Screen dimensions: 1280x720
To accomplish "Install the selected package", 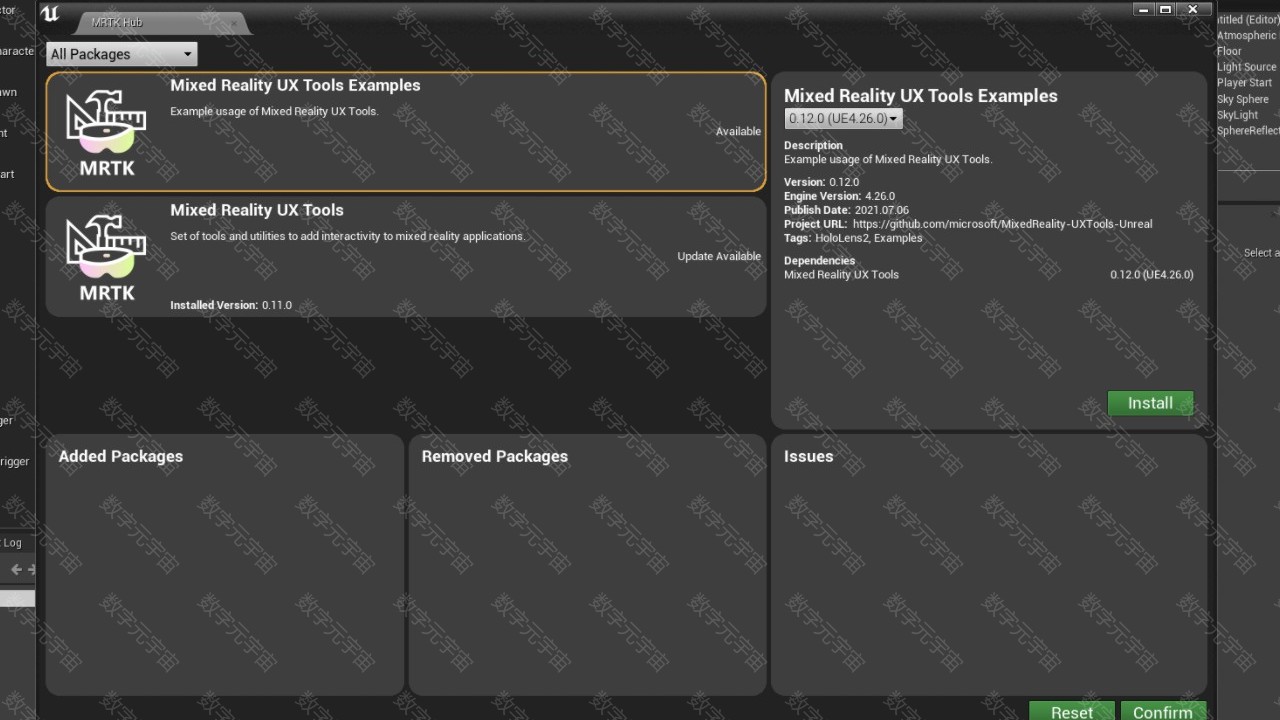I will (1150, 403).
